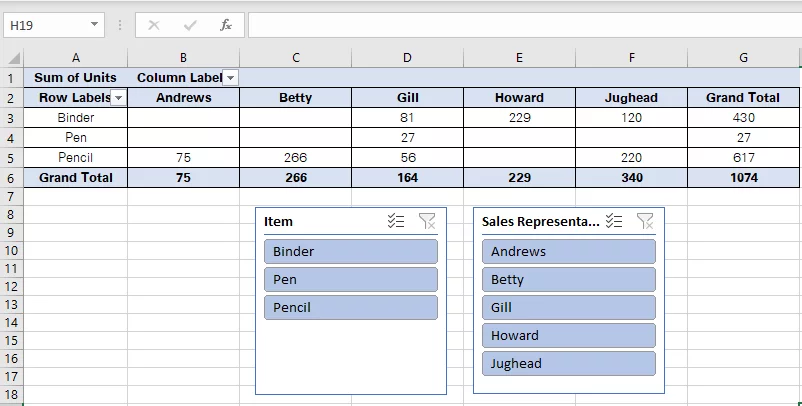The height and width of the screenshot is (406, 802).
Task: Select row 6 header
Action: click(x=11, y=177)
